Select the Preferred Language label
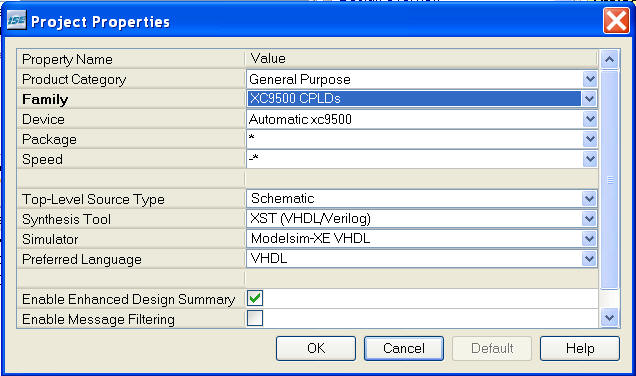This screenshot has height=376, width=636. coord(82,260)
